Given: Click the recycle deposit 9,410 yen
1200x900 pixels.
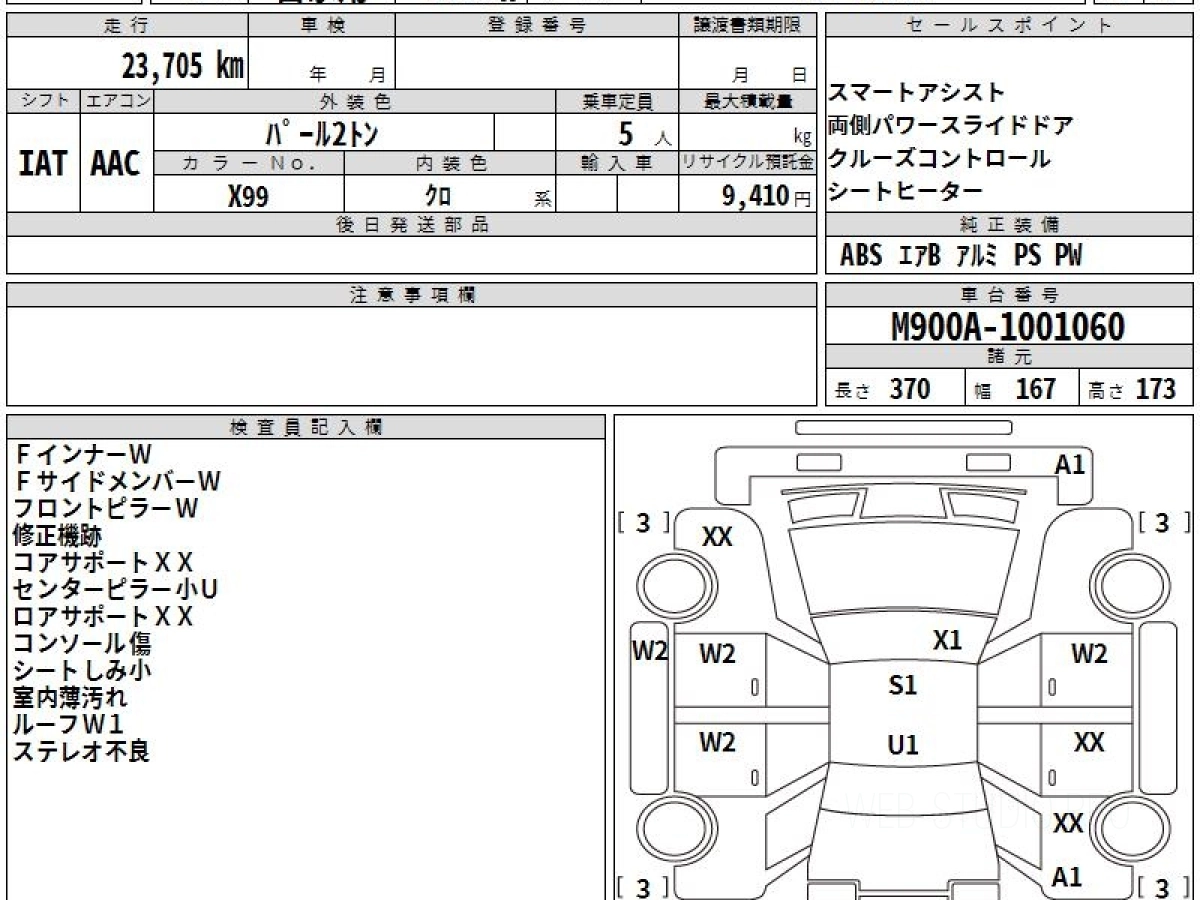Looking at the screenshot, I should [755, 196].
